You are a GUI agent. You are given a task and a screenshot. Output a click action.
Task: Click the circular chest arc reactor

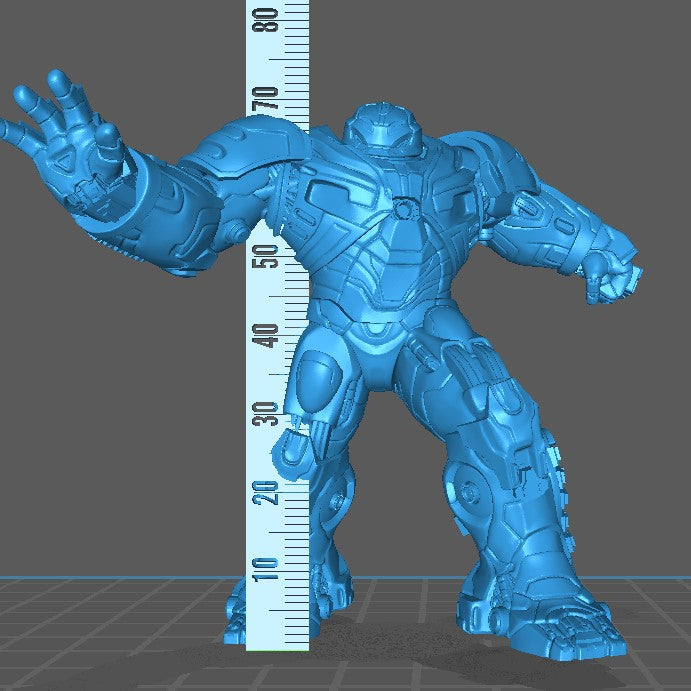[x=407, y=209]
